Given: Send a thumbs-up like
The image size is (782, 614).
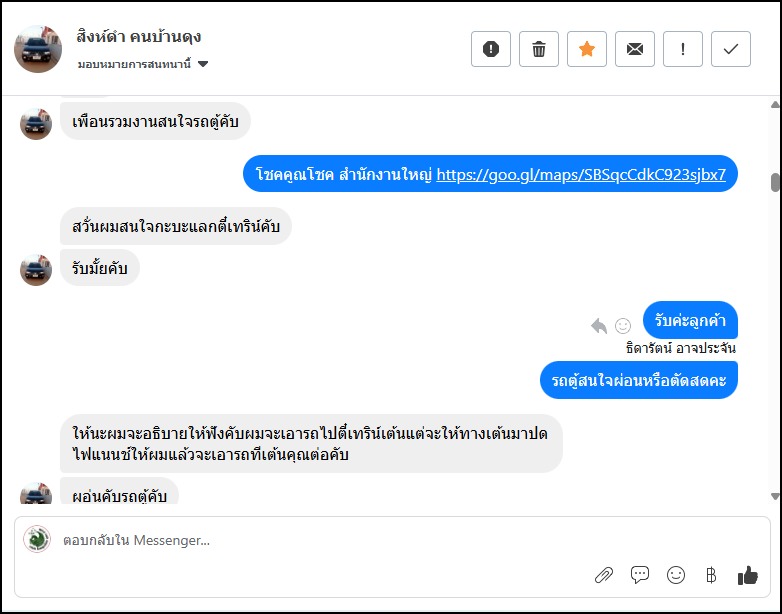Looking at the screenshot, I should tap(747, 575).
